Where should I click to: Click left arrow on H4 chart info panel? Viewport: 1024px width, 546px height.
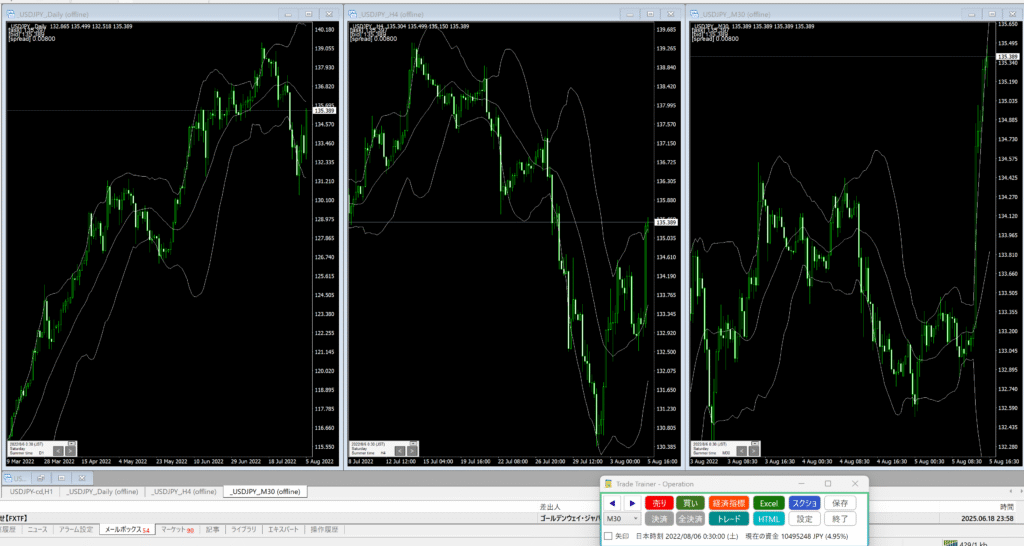pos(400,451)
